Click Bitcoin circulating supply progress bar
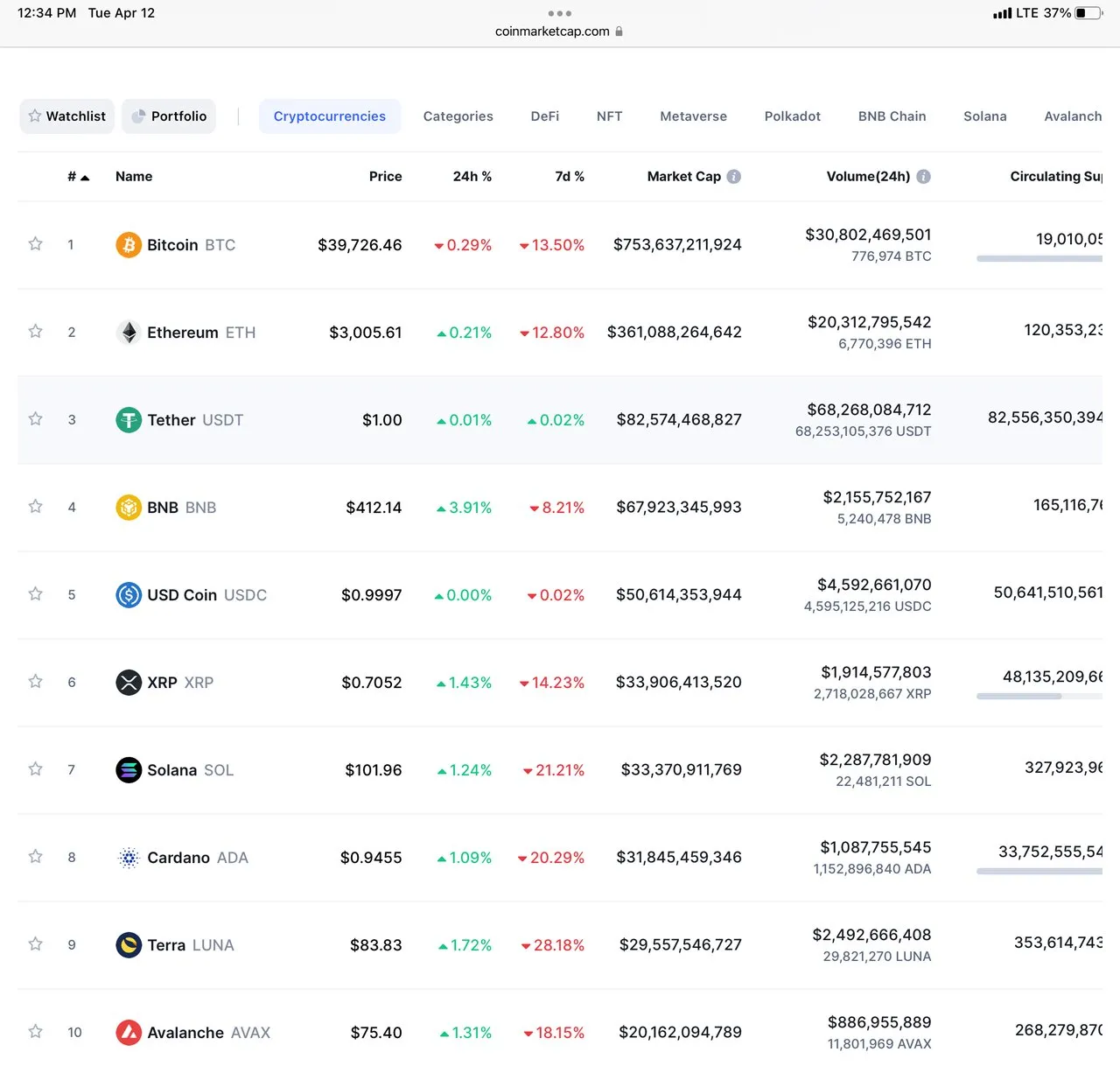The width and height of the screenshot is (1120, 1073). point(1039,259)
